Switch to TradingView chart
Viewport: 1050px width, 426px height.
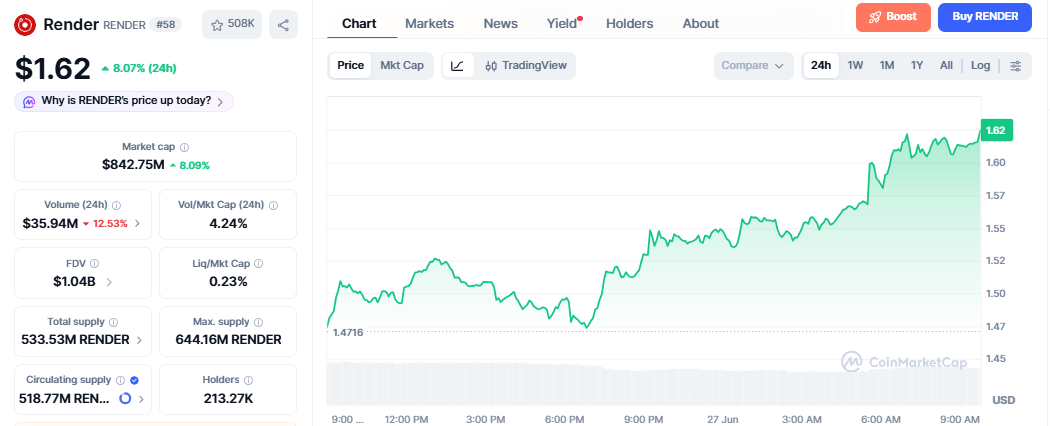tap(526, 66)
